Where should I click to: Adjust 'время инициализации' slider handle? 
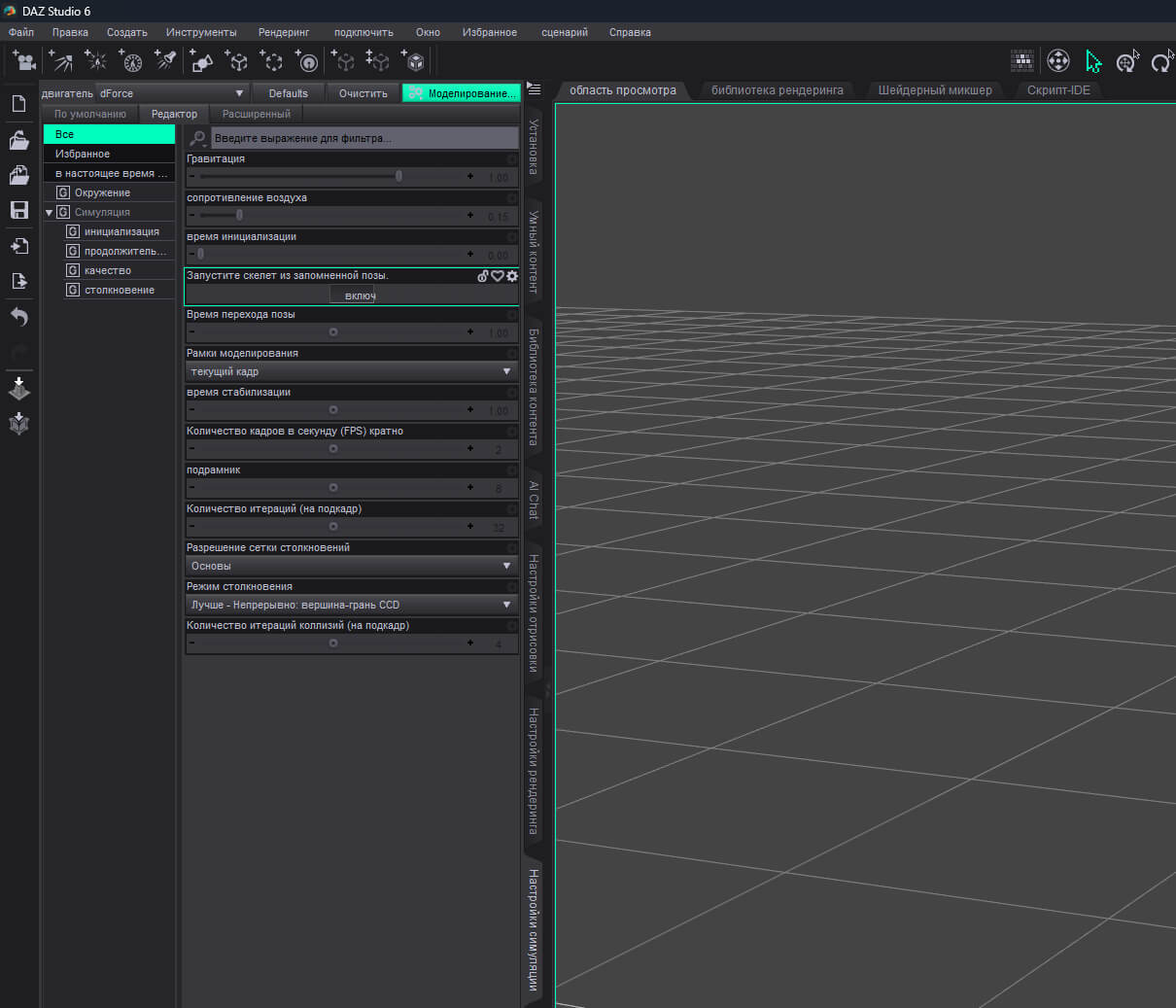[200, 254]
